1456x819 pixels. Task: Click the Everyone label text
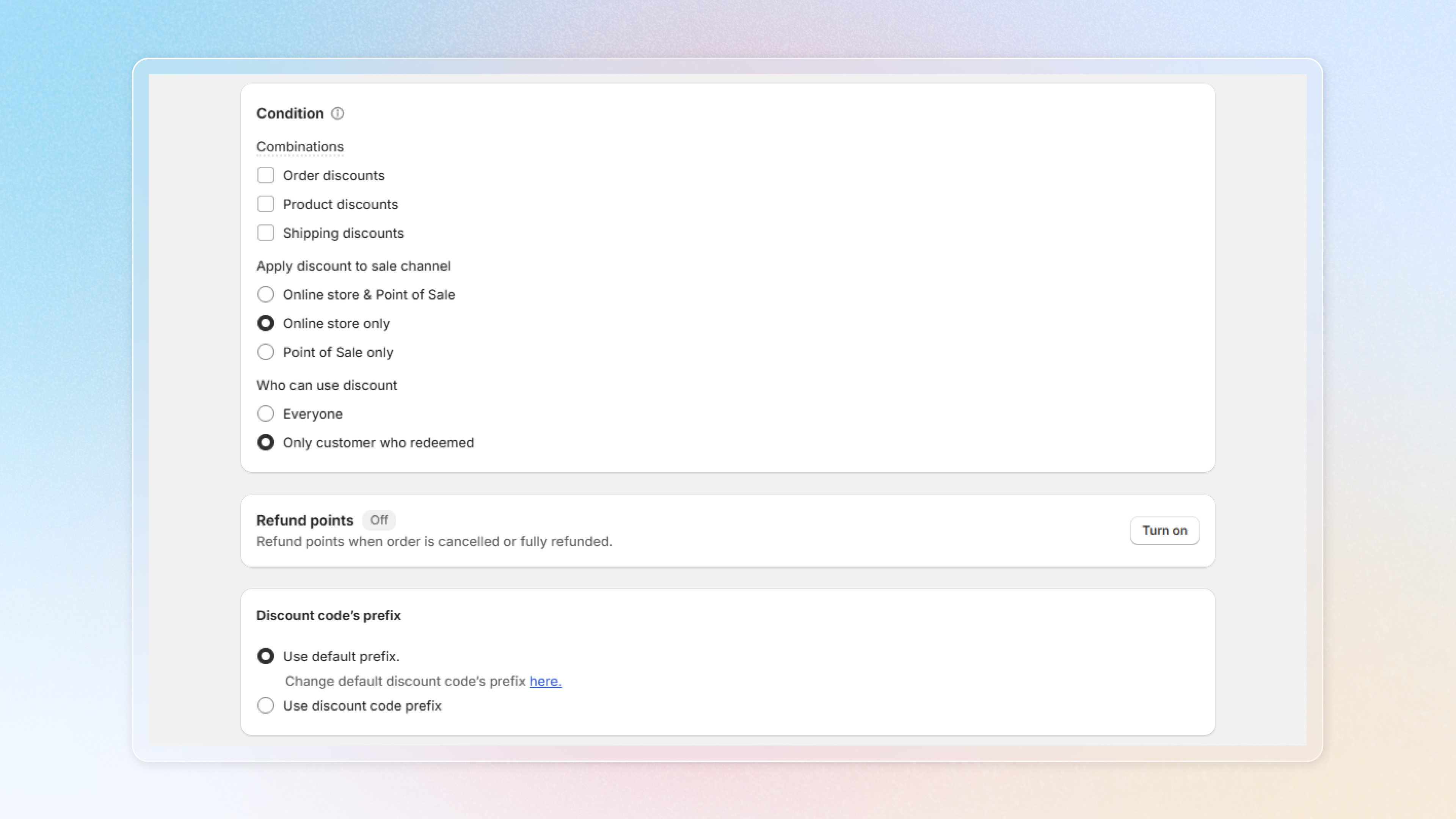pos(312,414)
